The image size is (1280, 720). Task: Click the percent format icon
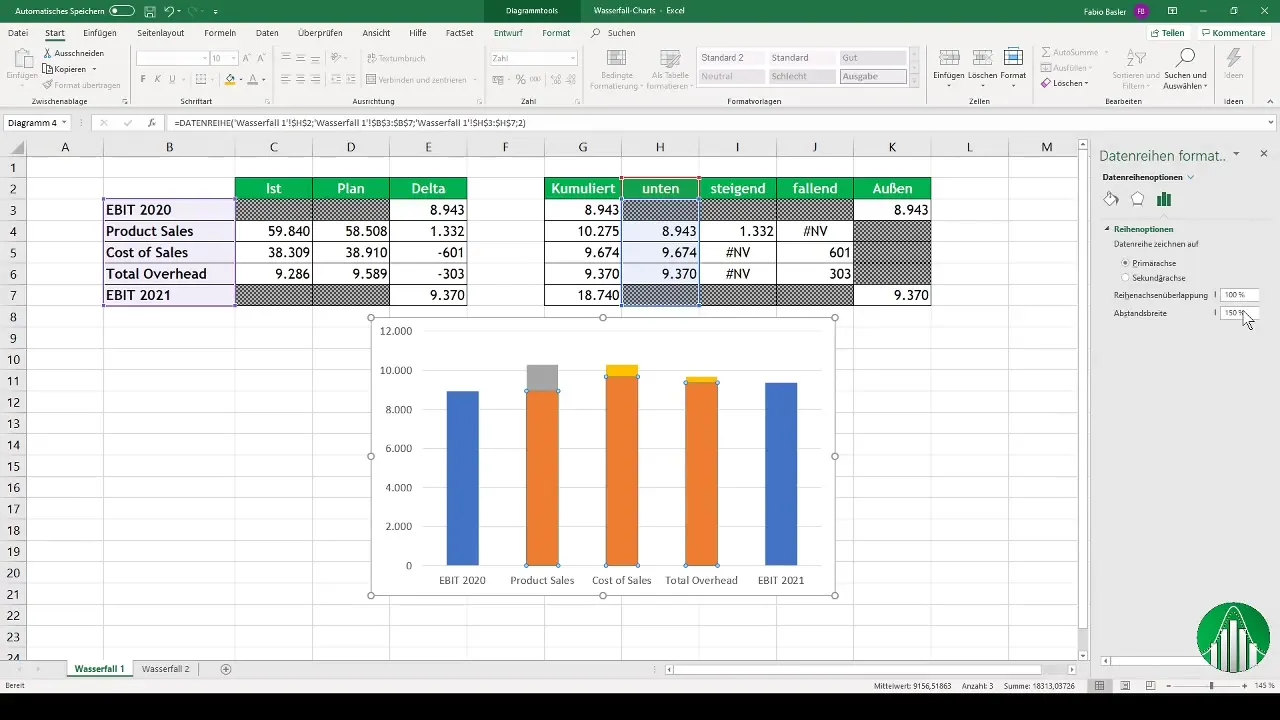(x=521, y=79)
